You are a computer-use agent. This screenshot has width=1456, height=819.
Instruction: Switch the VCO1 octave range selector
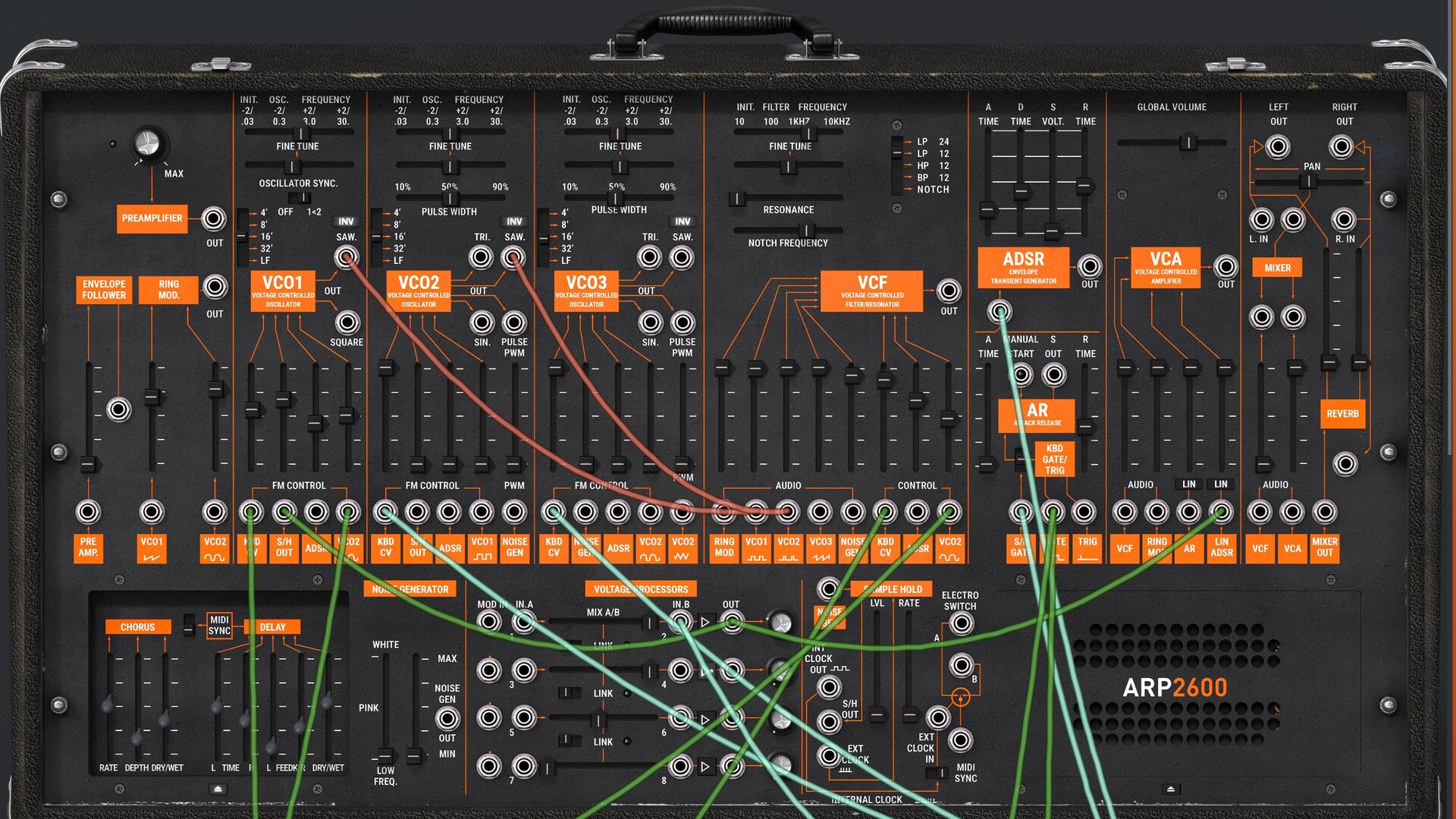243,237
